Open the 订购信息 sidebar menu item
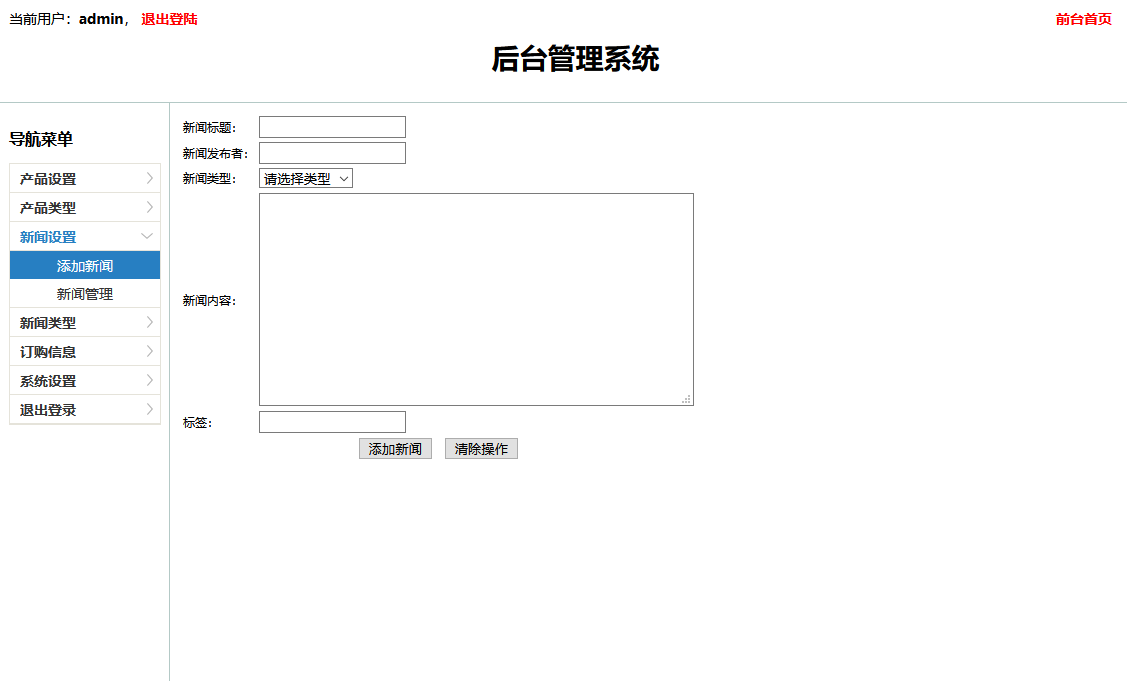This screenshot has height=681, width=1127. pyautogui.click(x=48, y=352)
